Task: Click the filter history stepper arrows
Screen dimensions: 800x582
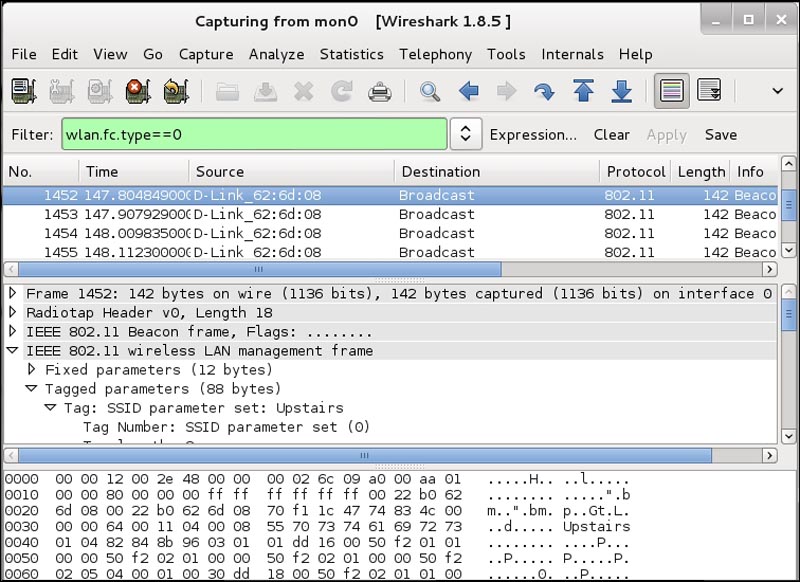Action: point(466,134)
